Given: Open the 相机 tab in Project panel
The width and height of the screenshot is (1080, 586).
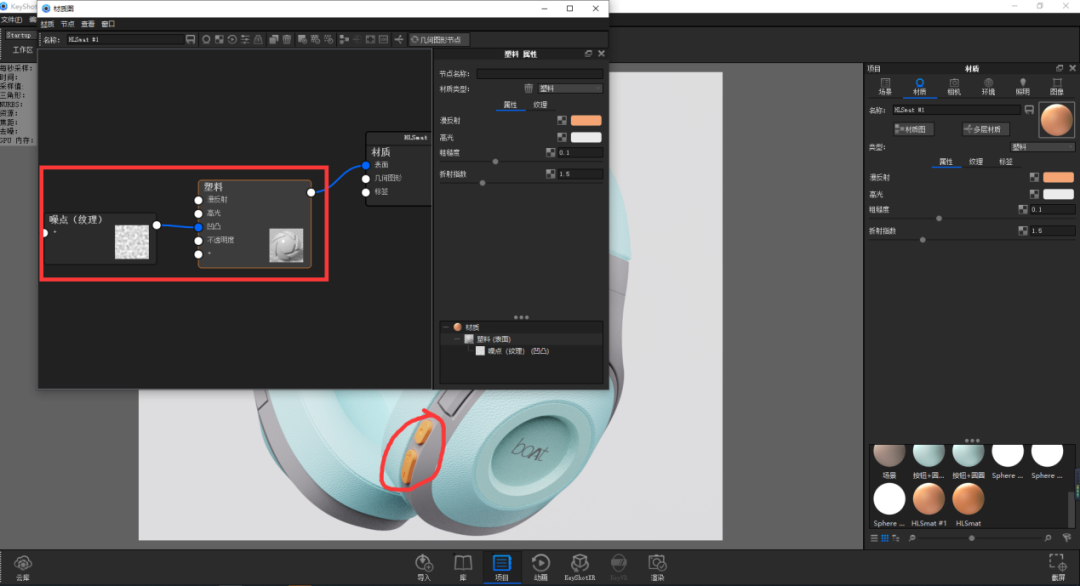Looking at the screenshot, I should 954,87.
